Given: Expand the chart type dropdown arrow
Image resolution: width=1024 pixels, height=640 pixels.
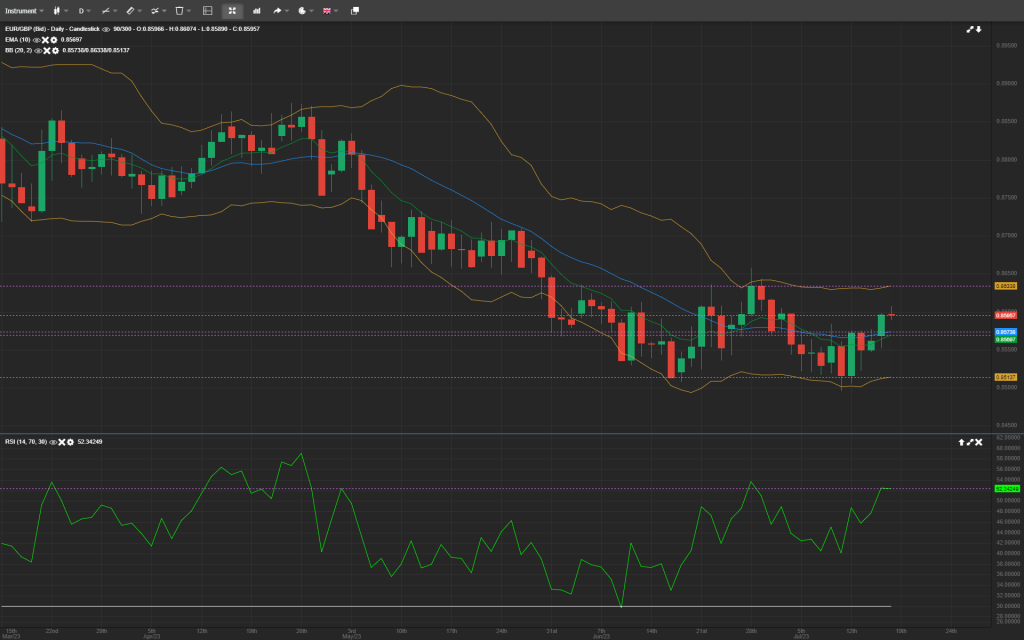Looking at the screenshot, I should point(66,11).
